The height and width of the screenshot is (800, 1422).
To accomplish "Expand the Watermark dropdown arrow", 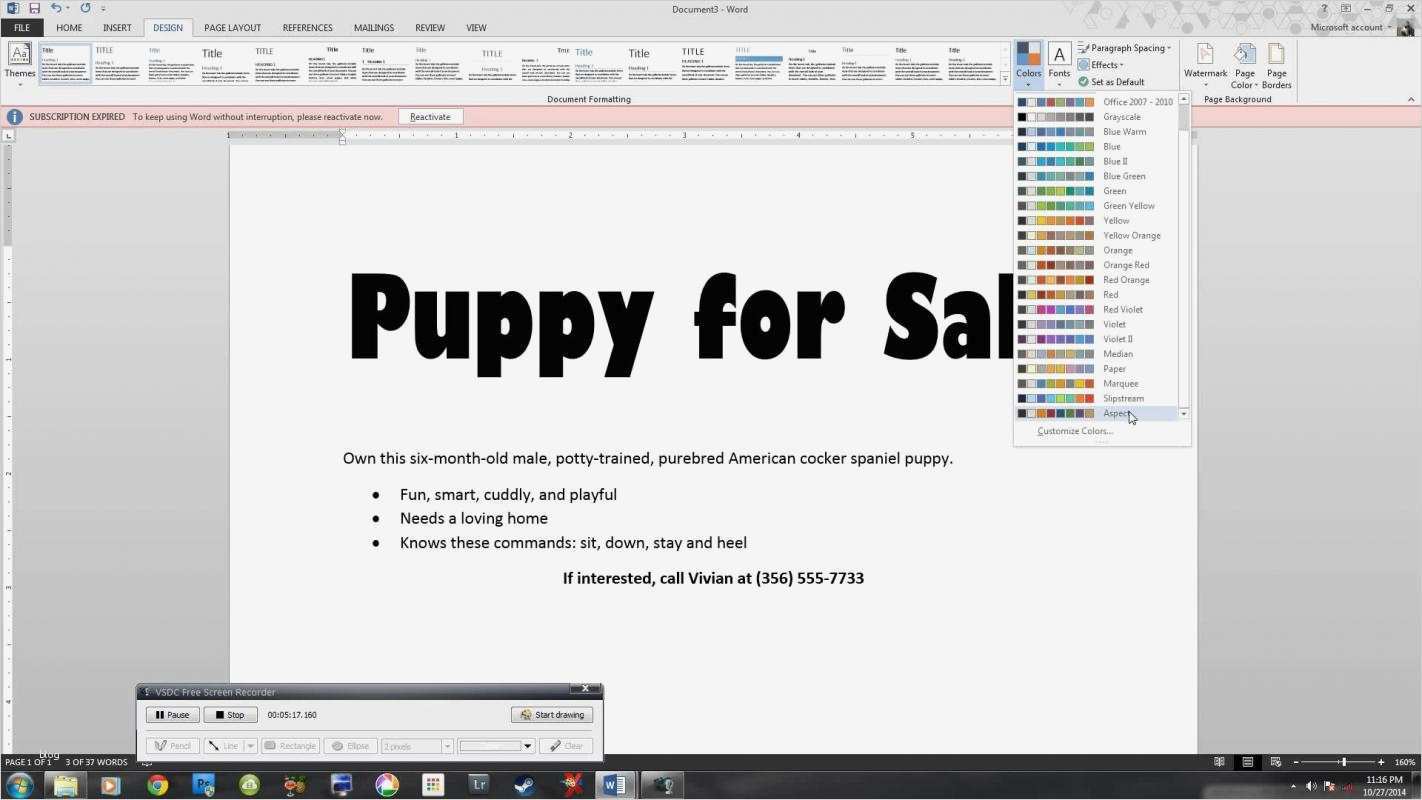I will 1204,84.
